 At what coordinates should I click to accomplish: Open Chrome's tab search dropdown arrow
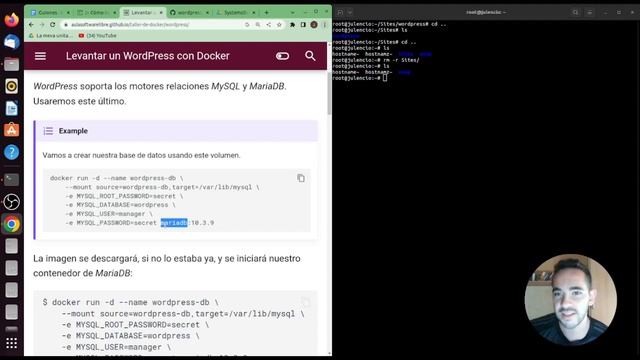pyautogui.click(x=292, y=13)
